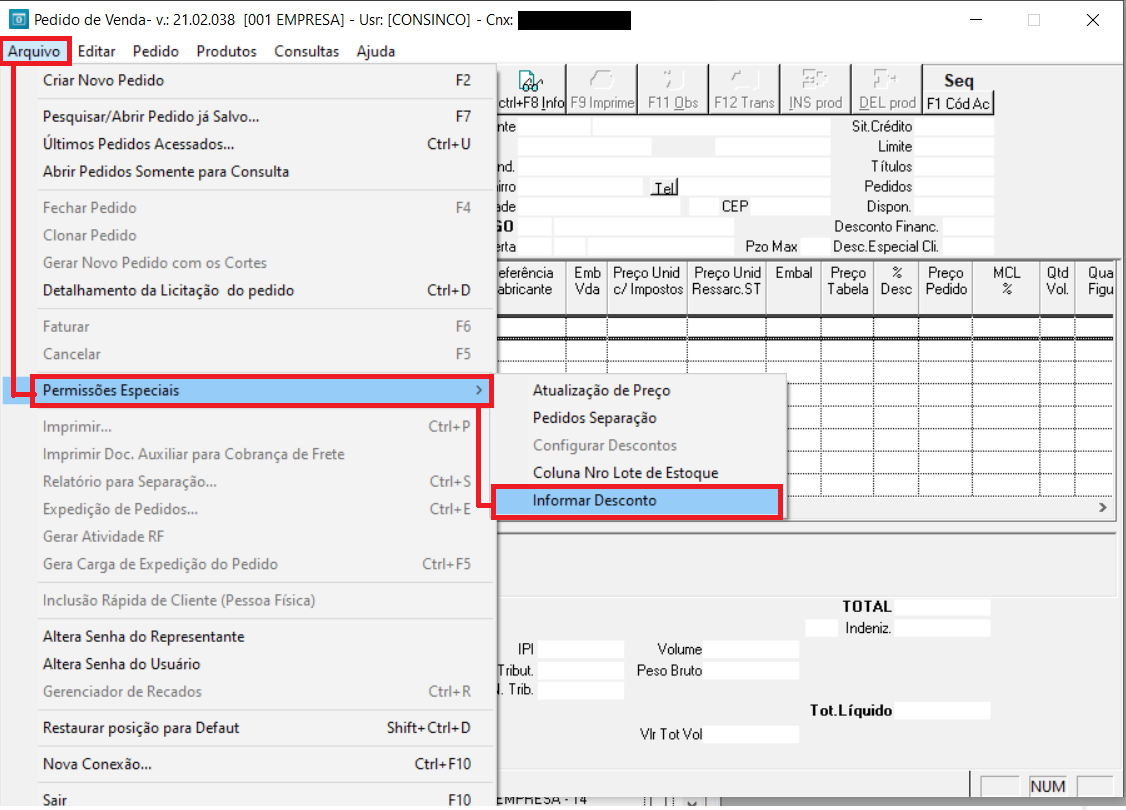This screenshot has width=1126, height=810.
Task: Click the Vlr Tot Vol field
Action: tap(750, 734)
